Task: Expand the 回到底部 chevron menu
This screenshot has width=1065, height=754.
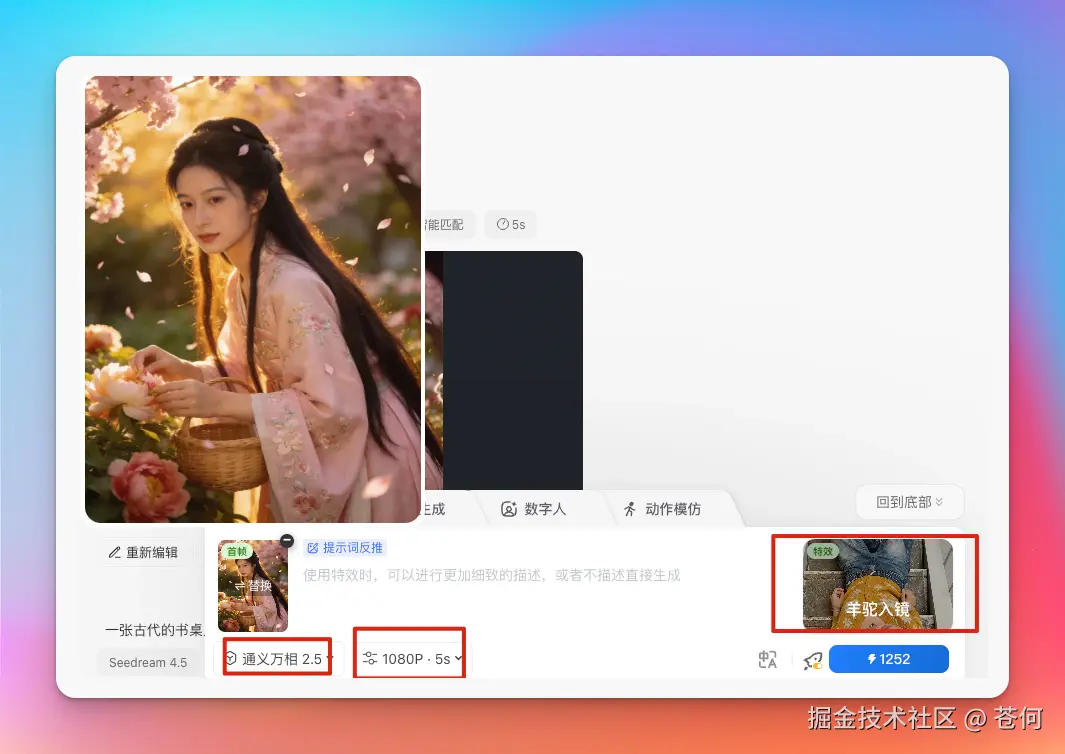Action: tap(938, 502)
